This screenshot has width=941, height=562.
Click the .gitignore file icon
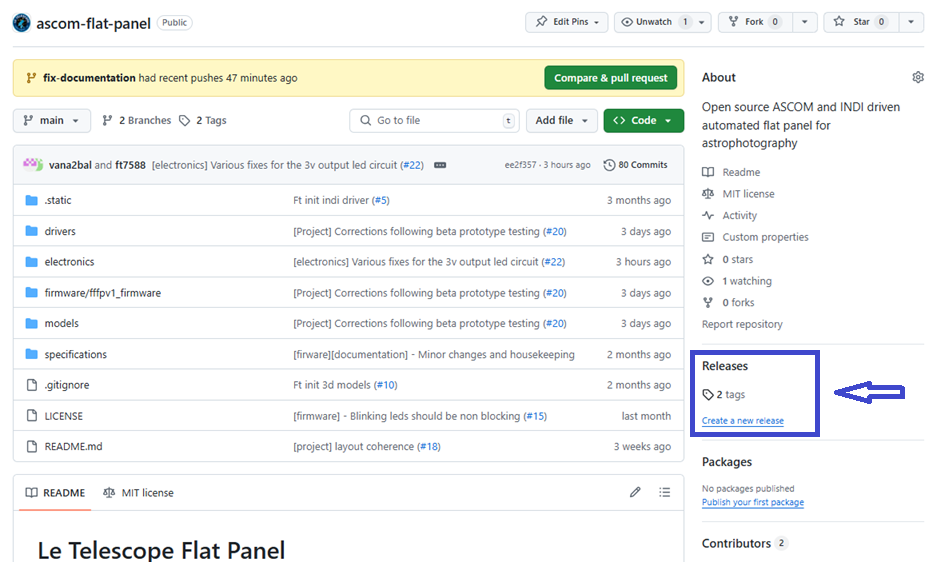pos(32,385)
